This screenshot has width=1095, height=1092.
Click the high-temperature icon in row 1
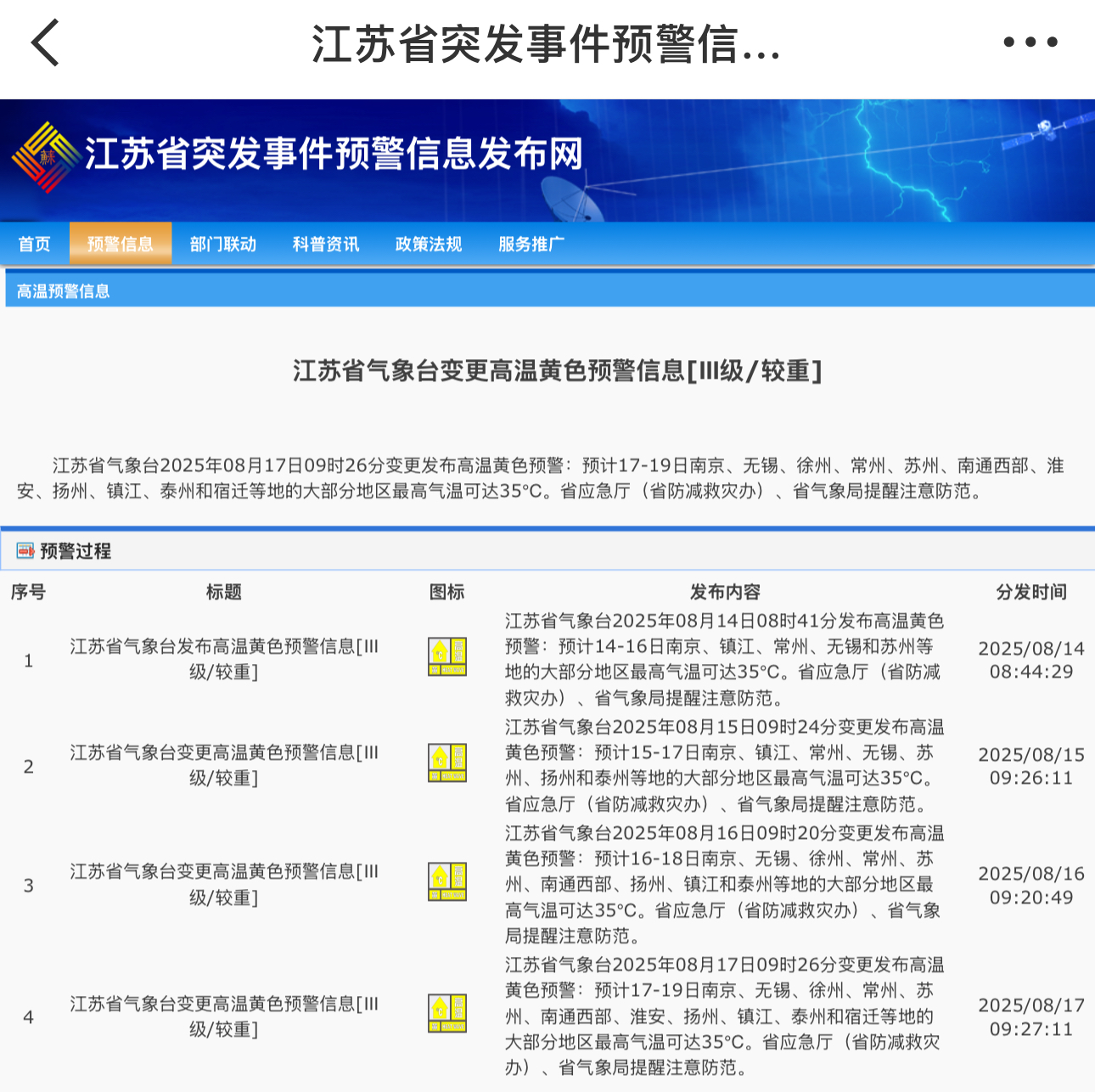pyautogui.click(x=447, y=657)
